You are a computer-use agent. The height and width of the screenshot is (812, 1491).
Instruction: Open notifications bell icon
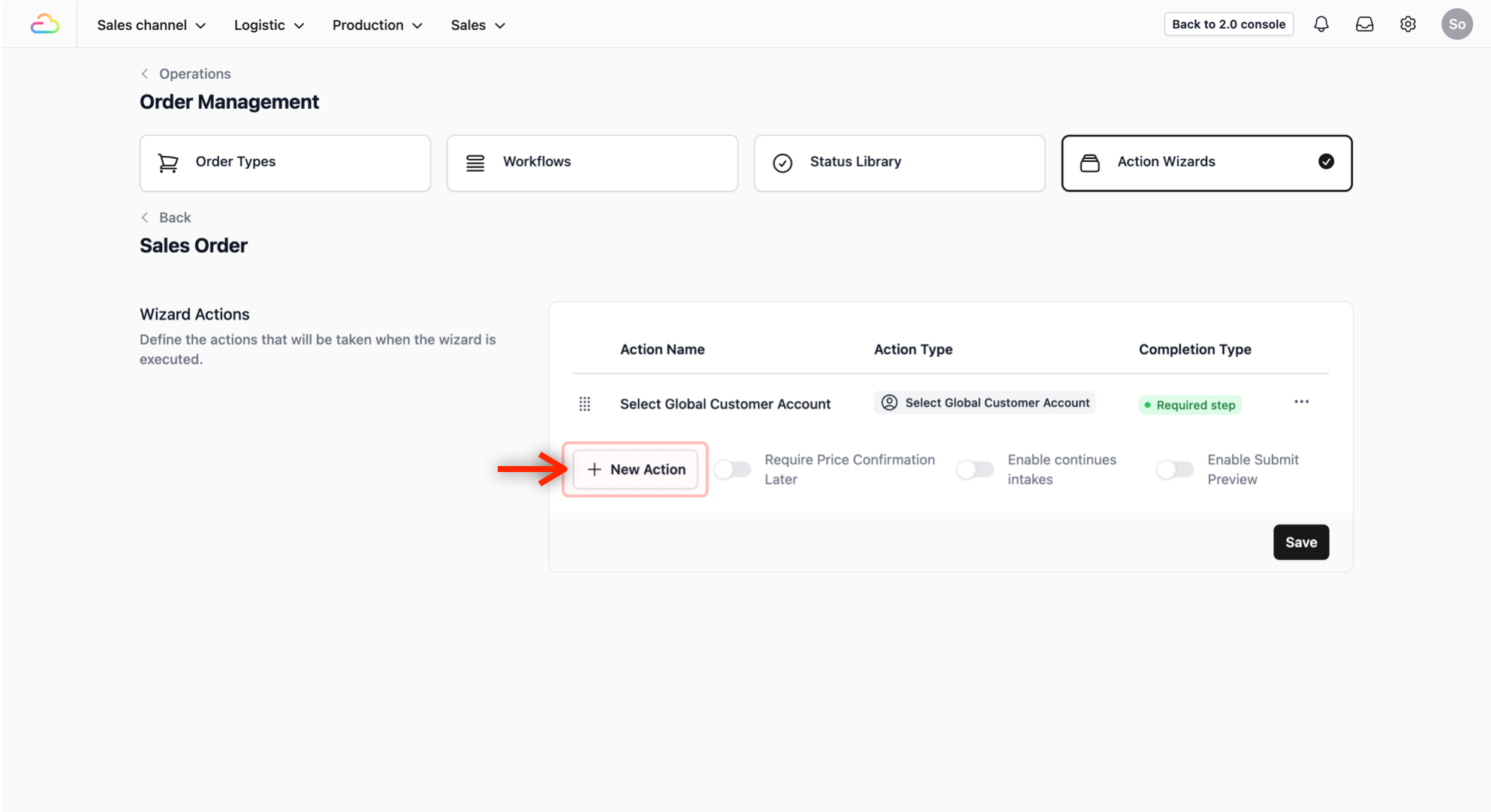pos(1321,24)
